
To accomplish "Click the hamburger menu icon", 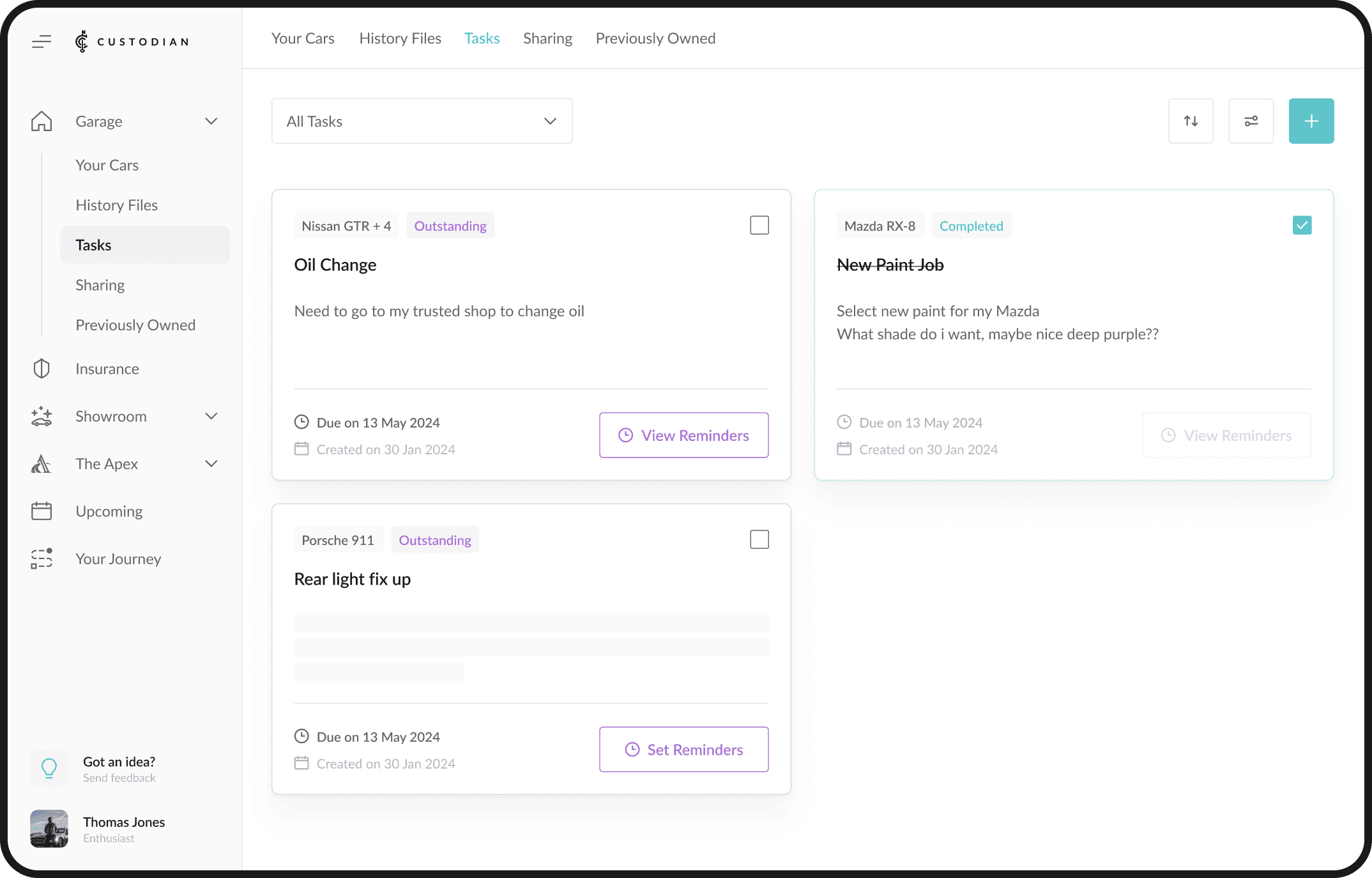I will coord(42,42).
